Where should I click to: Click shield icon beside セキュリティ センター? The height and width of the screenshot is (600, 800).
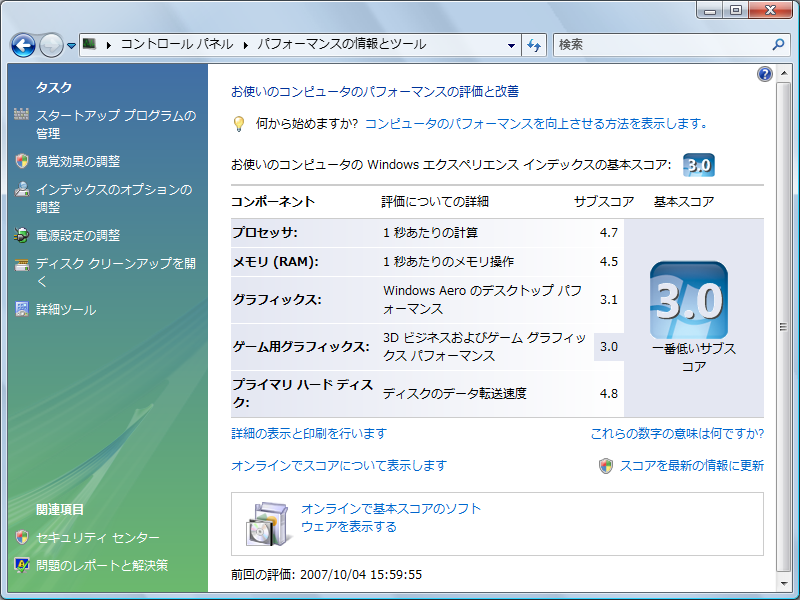coord(21,537)
